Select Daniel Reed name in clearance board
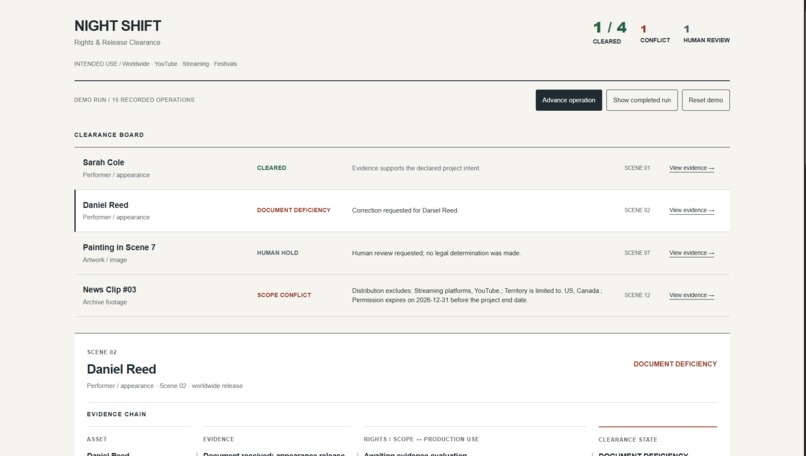This screenshot has height=456, width=806. pyautogui.click(x=105, y=205)
